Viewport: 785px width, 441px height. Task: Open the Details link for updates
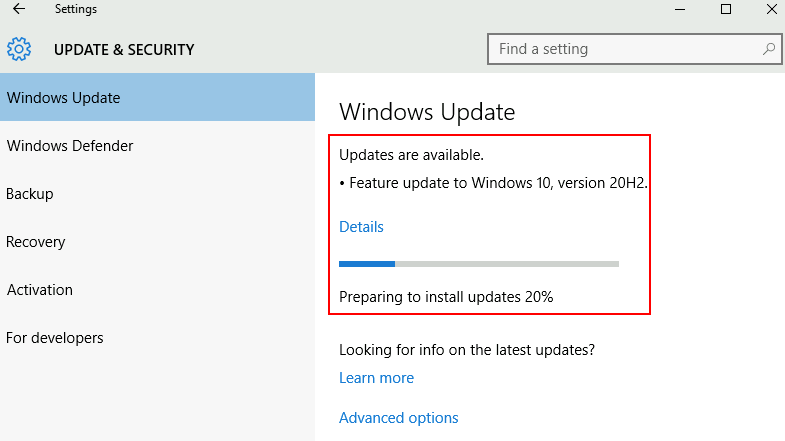[x=361, y=227]
